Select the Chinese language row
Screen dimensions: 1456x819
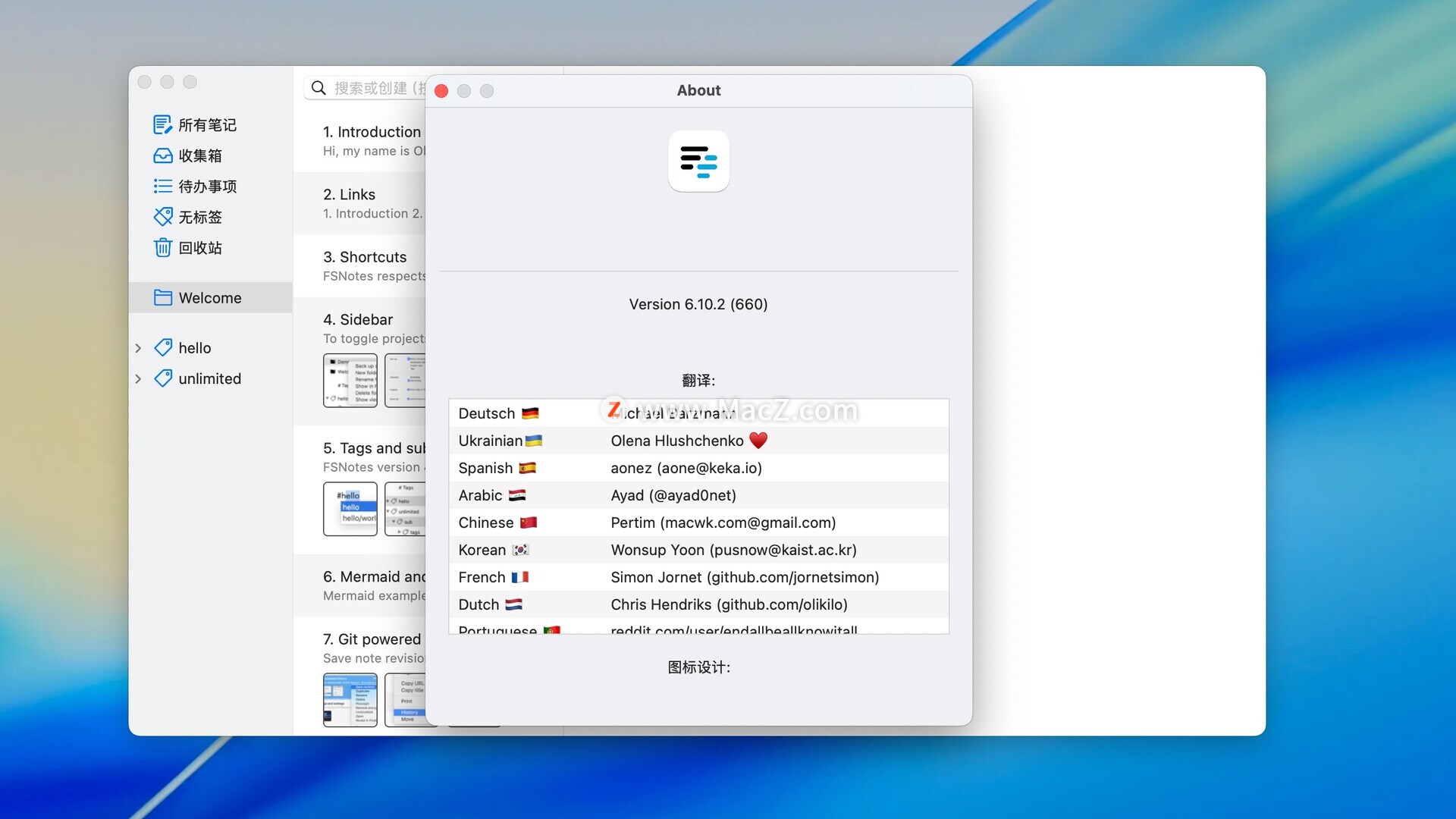pyautogui.click(x=698, y=522)
